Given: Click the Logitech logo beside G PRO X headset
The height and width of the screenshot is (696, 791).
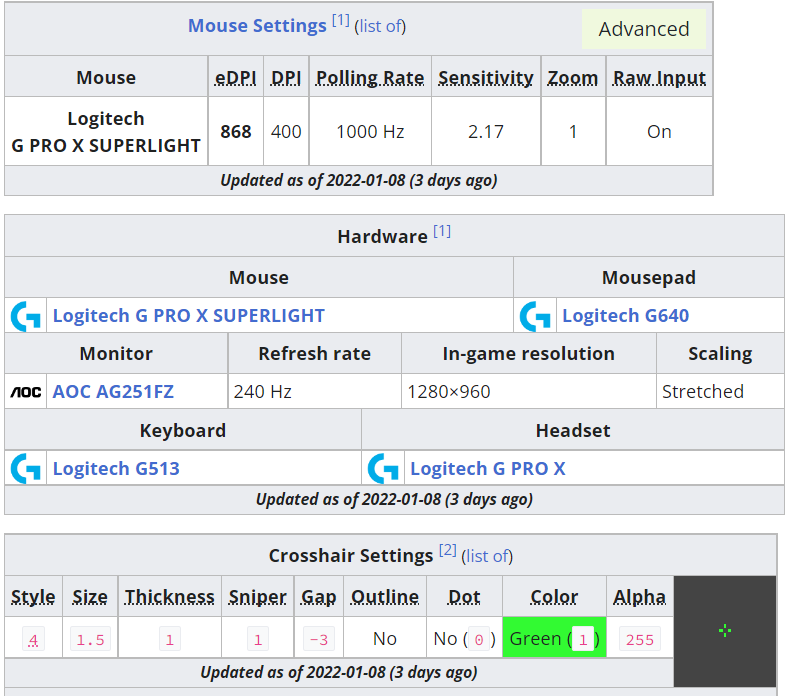Looking at the screenshot, I should pos(383,469).
